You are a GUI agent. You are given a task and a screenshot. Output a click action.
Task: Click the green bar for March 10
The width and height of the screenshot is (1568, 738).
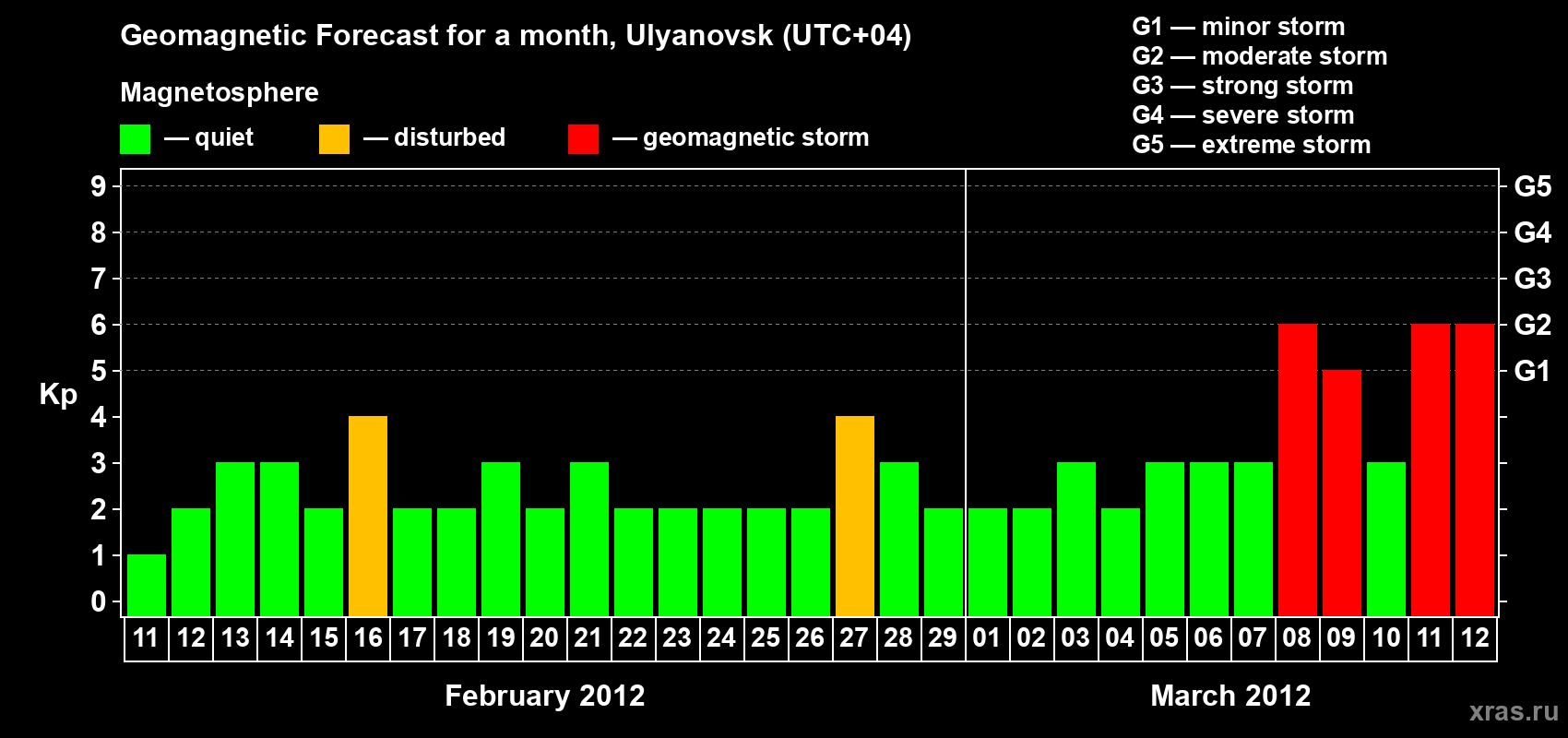pos(1386,539)
